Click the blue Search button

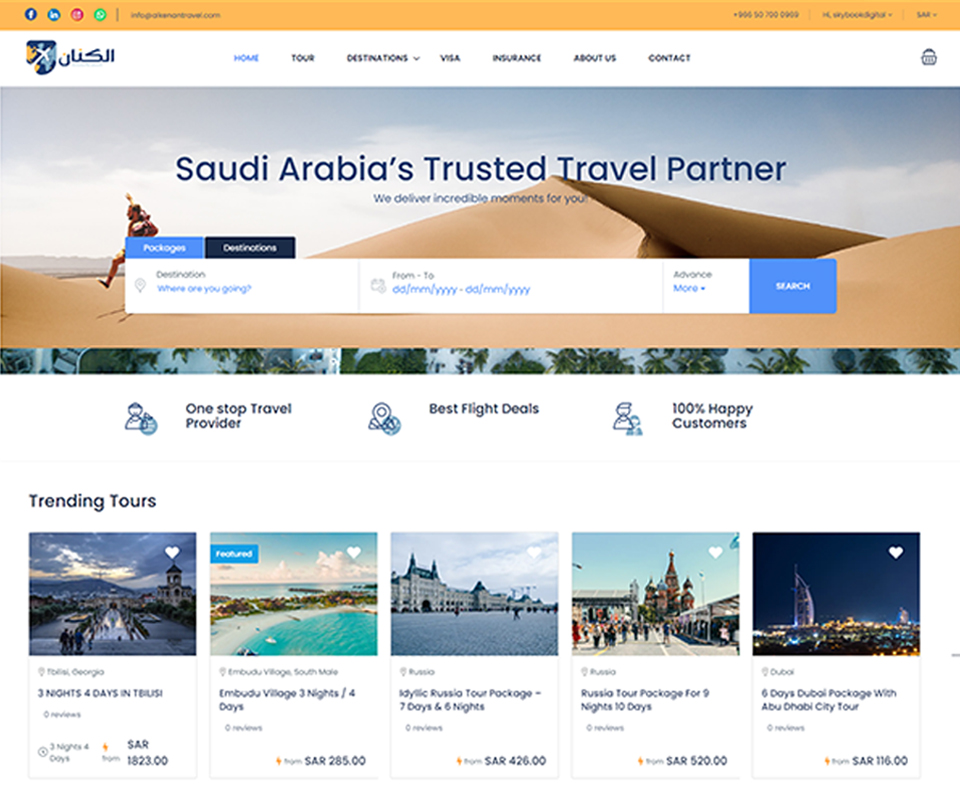coord(793,286)
